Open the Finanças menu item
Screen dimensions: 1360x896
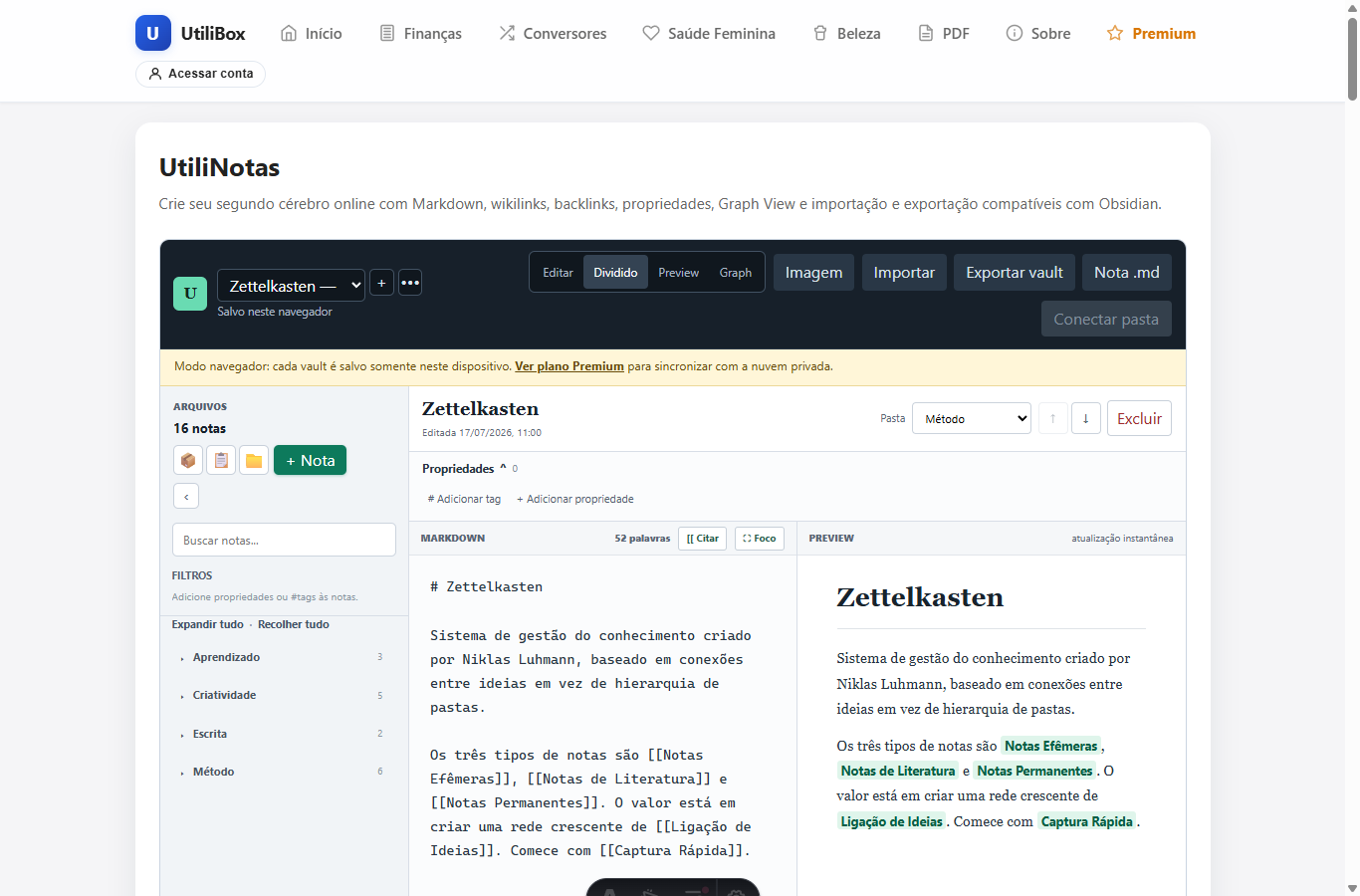[x=420, y=33]
